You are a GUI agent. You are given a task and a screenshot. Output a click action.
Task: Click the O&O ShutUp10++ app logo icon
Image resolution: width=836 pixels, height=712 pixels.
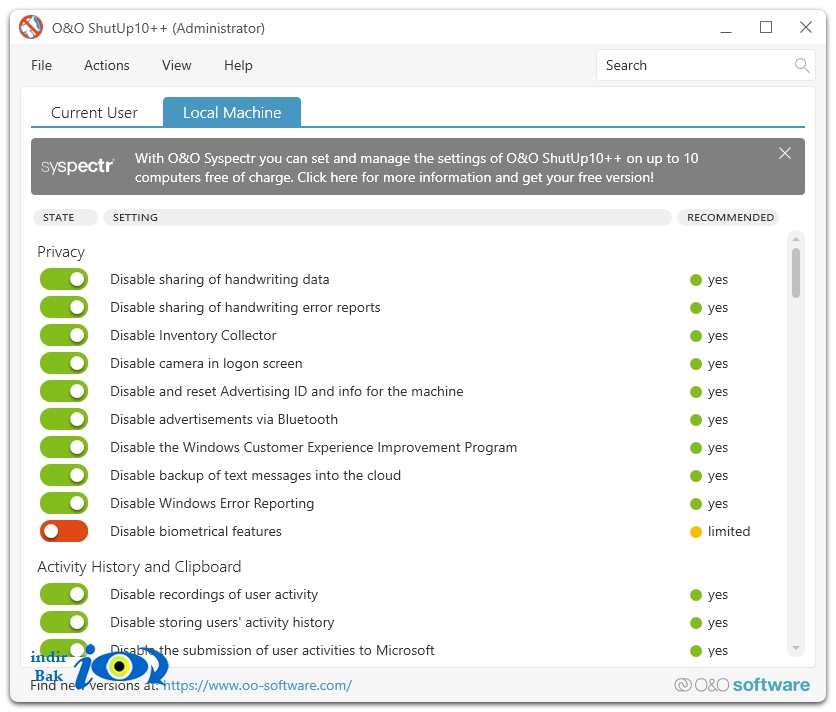31,27
